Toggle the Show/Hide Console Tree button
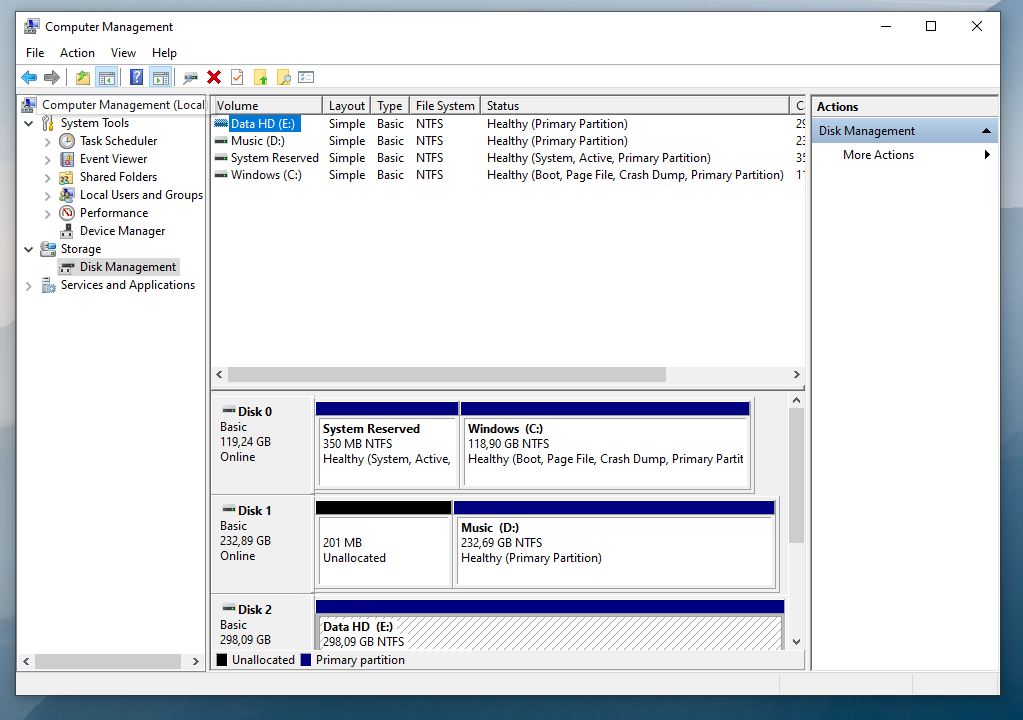The image size is (1023, 720). [106, 77]
